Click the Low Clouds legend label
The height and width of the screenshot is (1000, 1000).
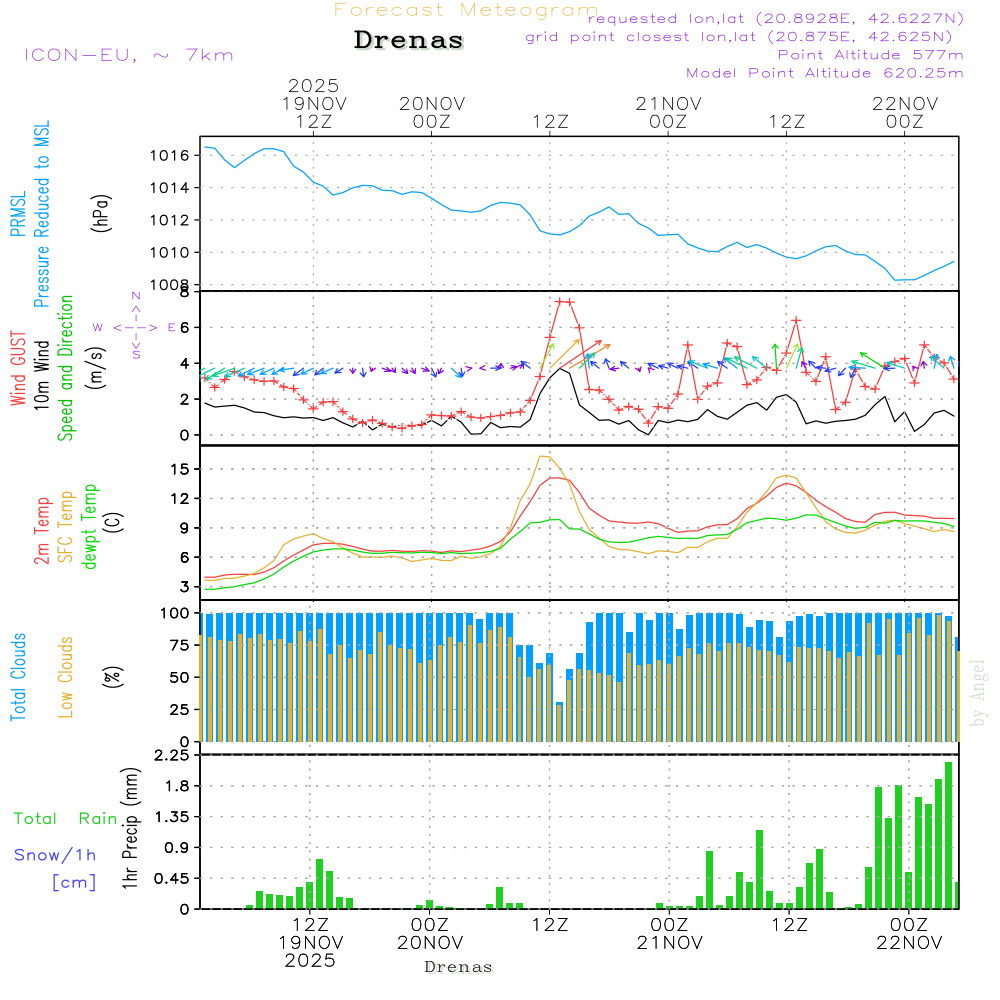point(66,676)
